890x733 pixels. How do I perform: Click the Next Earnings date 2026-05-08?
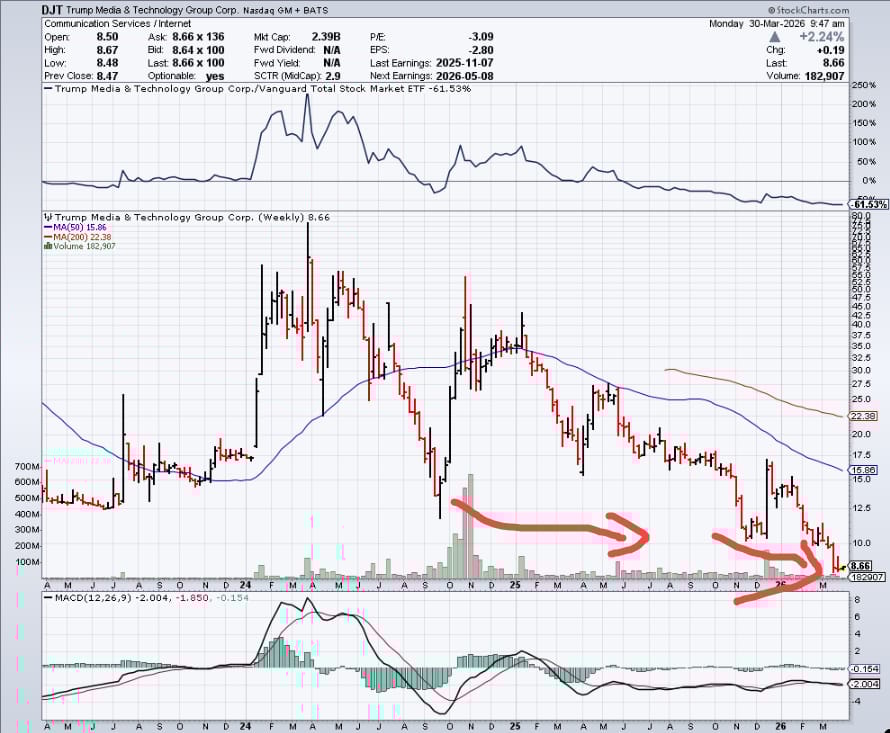[x=464, y=76]
